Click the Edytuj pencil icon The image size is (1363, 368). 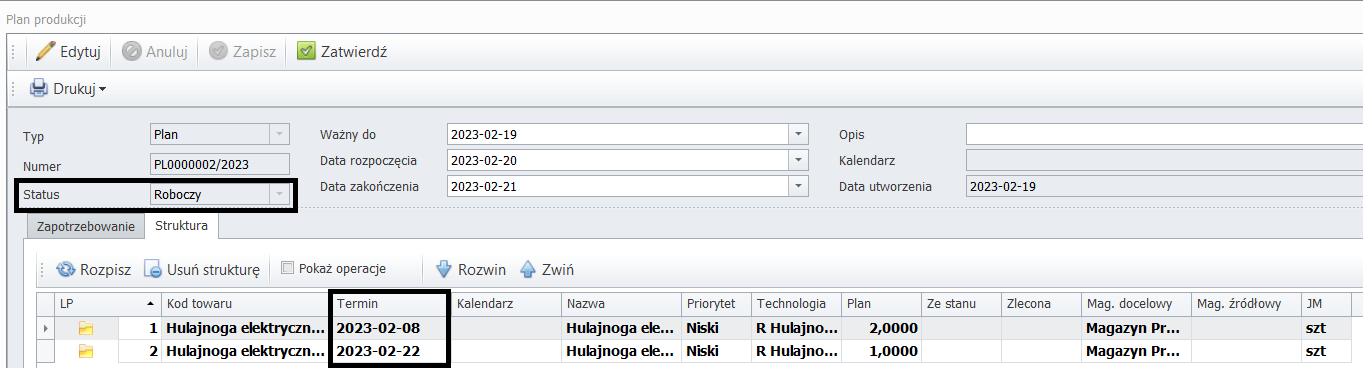coord(45,51)
